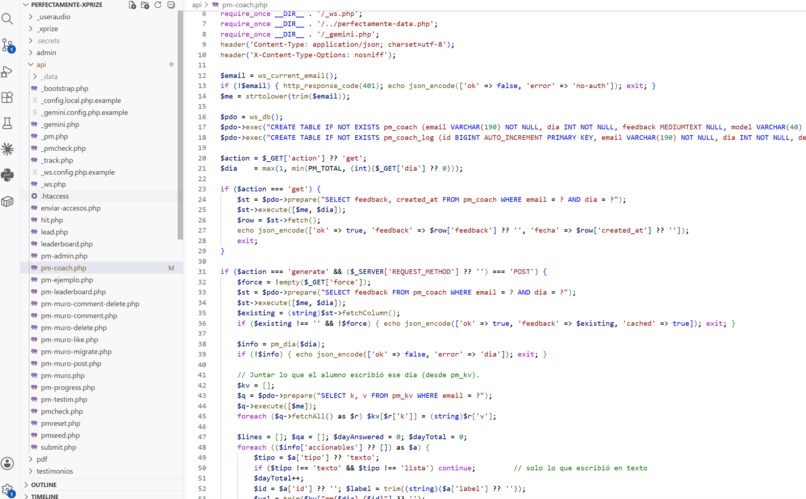Viewport: 806px width, 499px height.
Task: Open leaderboard.php file
Action: pos(66,244)
